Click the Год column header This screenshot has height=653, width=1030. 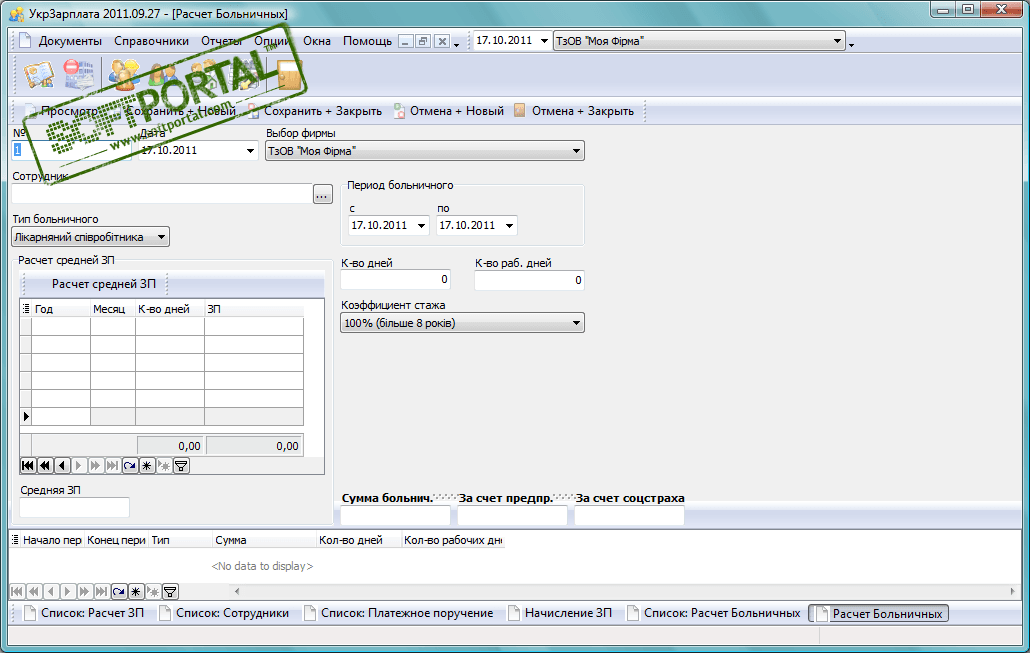point(61,309)
